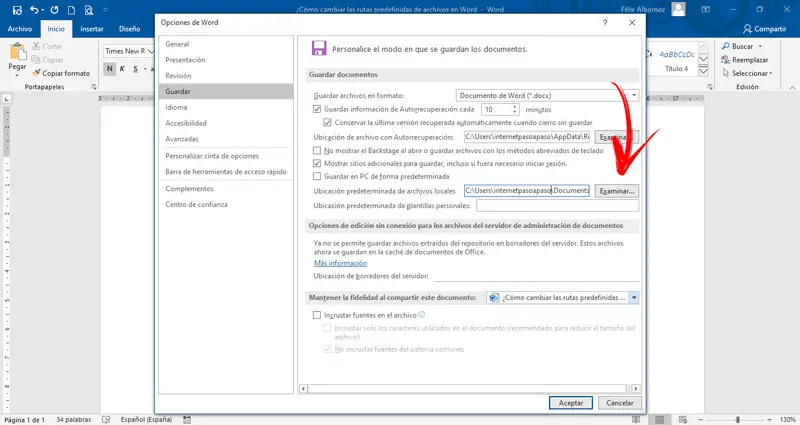Switch to web layout view icon

point(683,419)
